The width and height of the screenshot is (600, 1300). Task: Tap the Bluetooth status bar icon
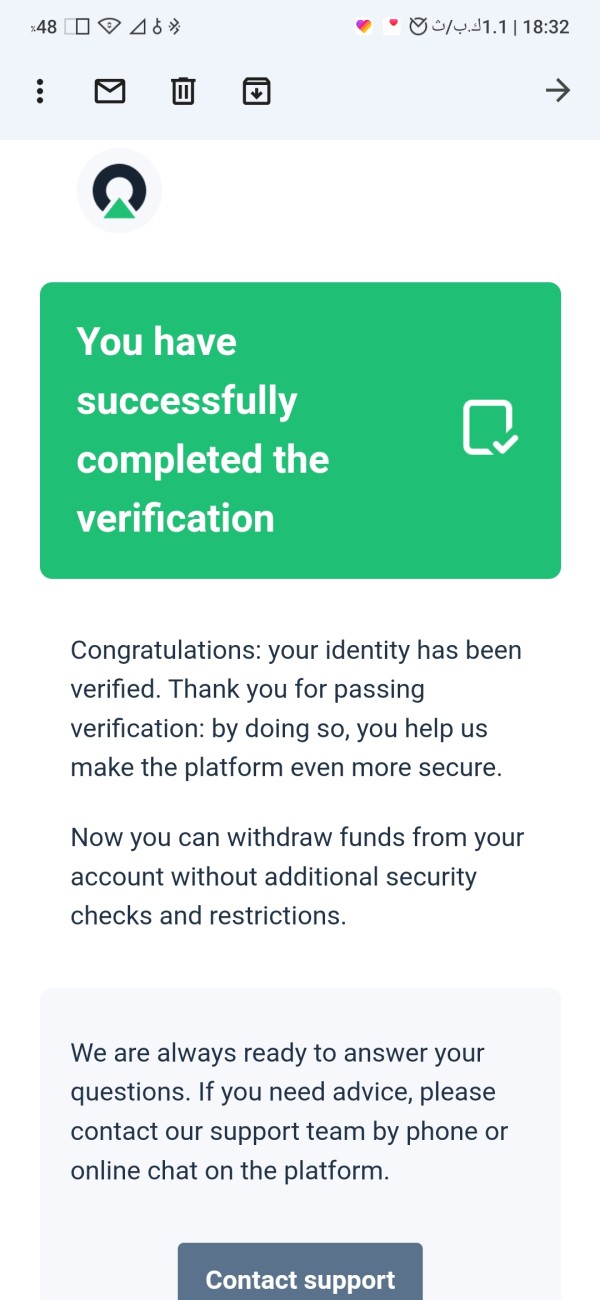[x=173, y=27]
